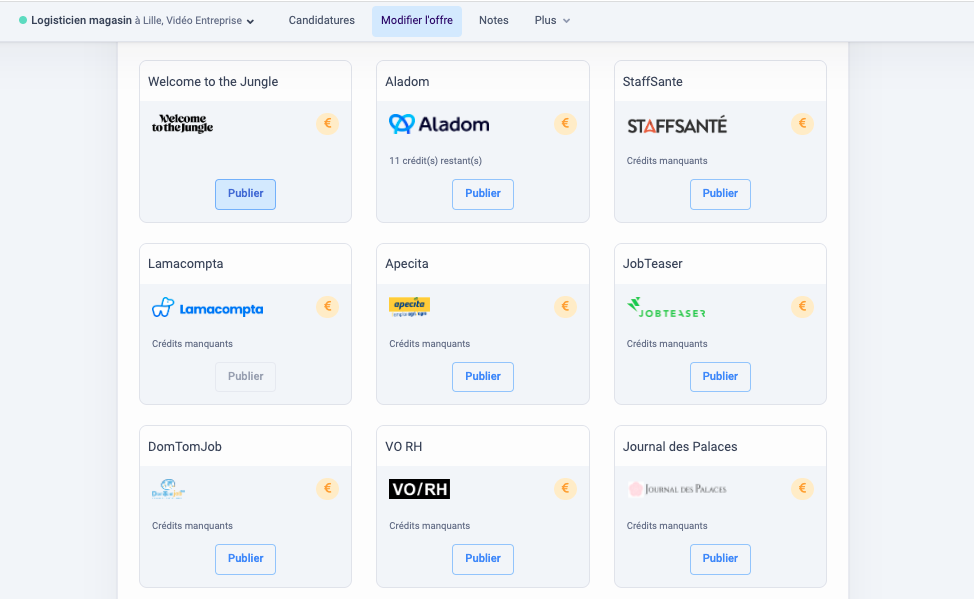Click the euro icon on Welcome to the Jungle card
This screenshot has height=599, width=974.
pyautogui.click(x=327, y=124)
